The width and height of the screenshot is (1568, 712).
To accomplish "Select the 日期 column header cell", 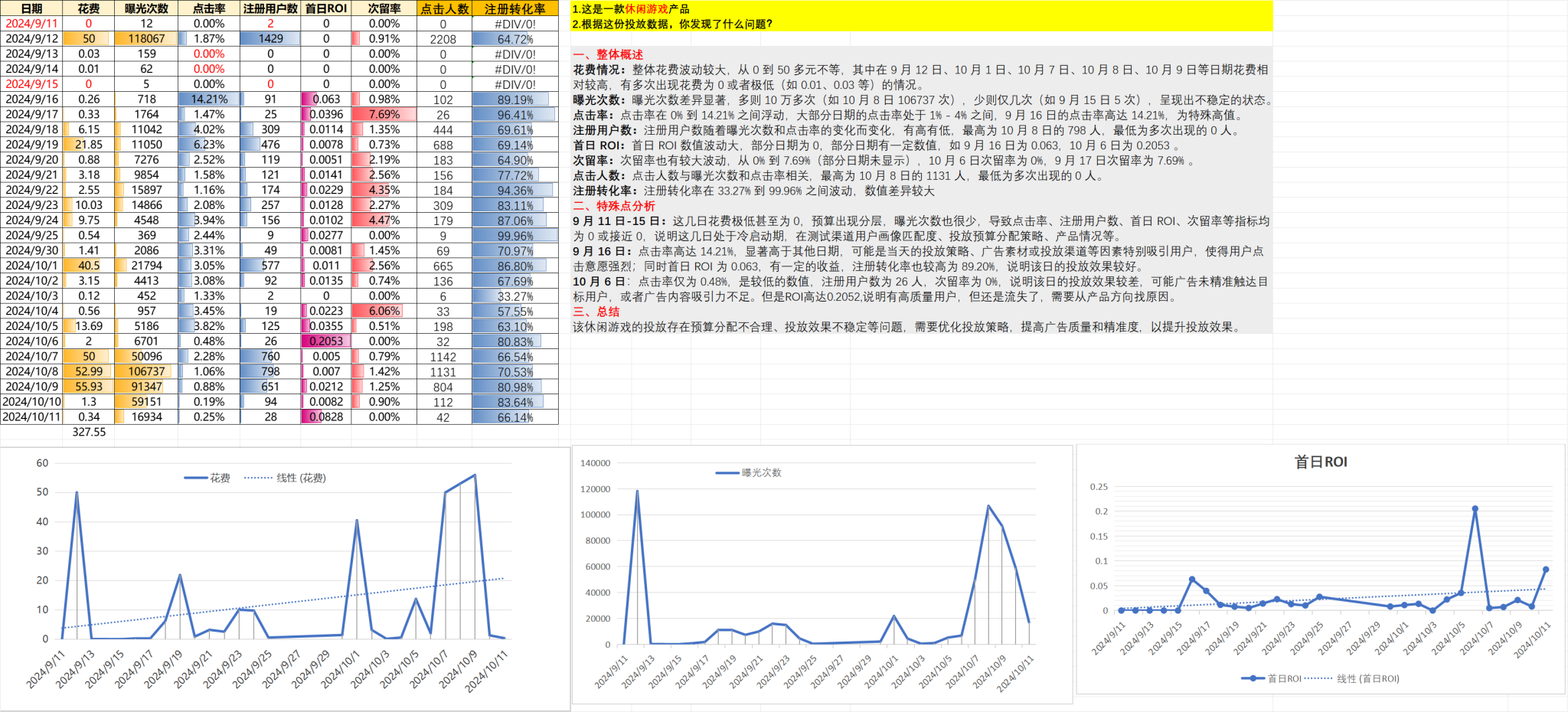I will point(31,8).
